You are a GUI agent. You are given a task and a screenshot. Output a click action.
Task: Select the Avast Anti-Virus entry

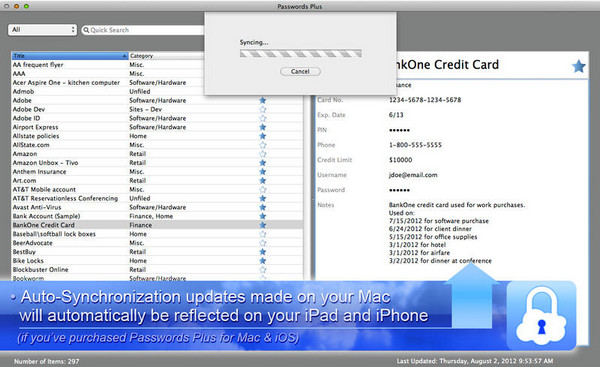(x=37, y=207)
